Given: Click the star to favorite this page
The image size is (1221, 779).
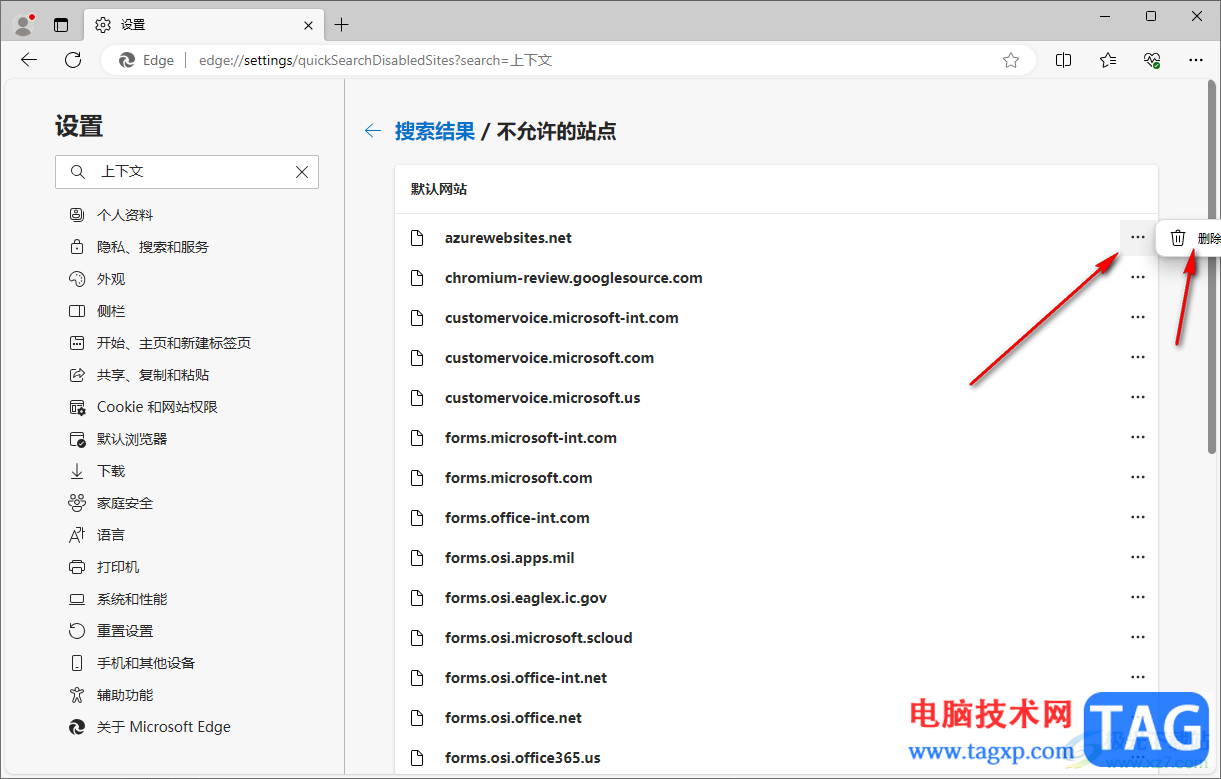Looking at the screenshot, I should [1011, 60].
